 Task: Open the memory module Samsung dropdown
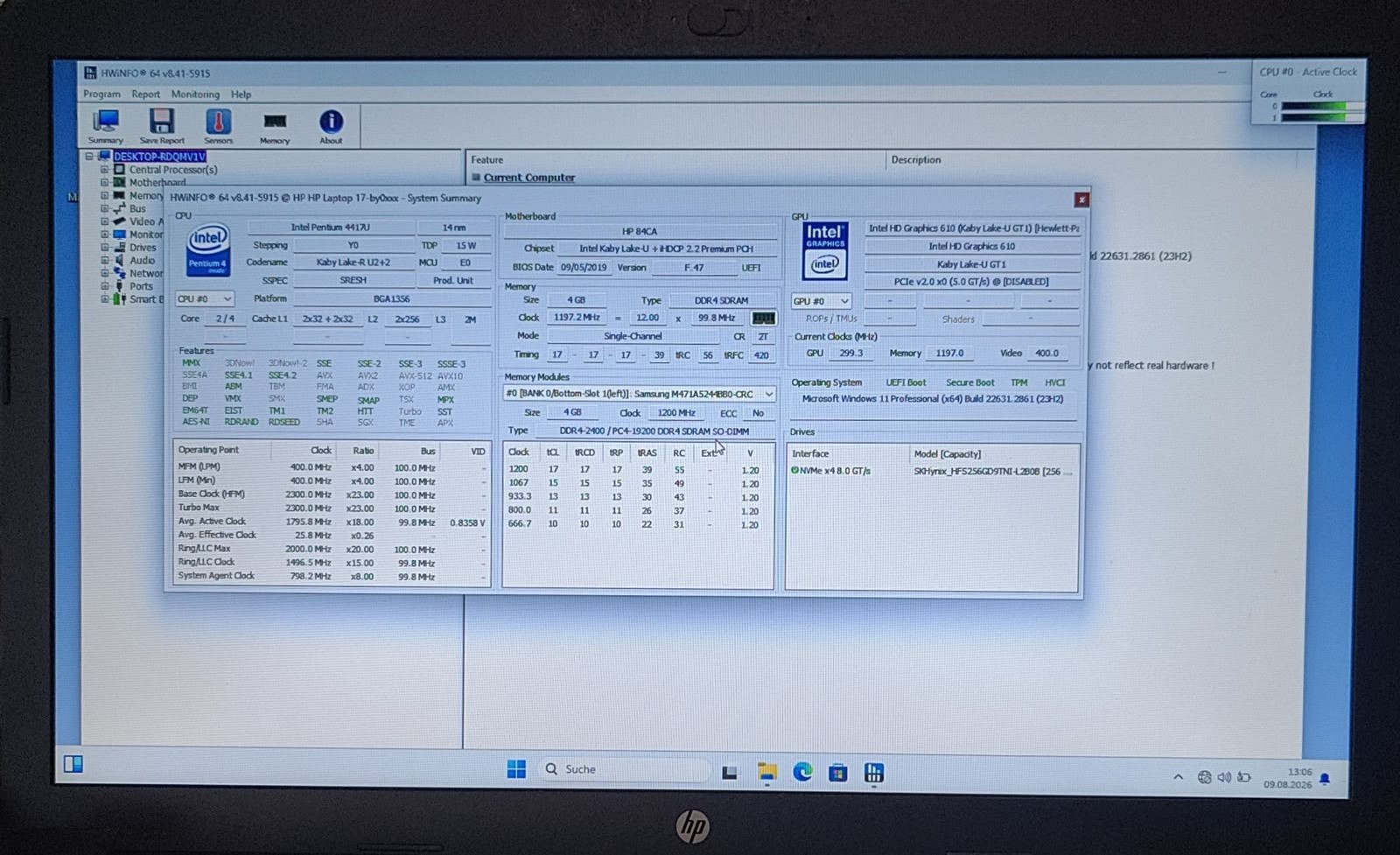[x=639, y=394]
